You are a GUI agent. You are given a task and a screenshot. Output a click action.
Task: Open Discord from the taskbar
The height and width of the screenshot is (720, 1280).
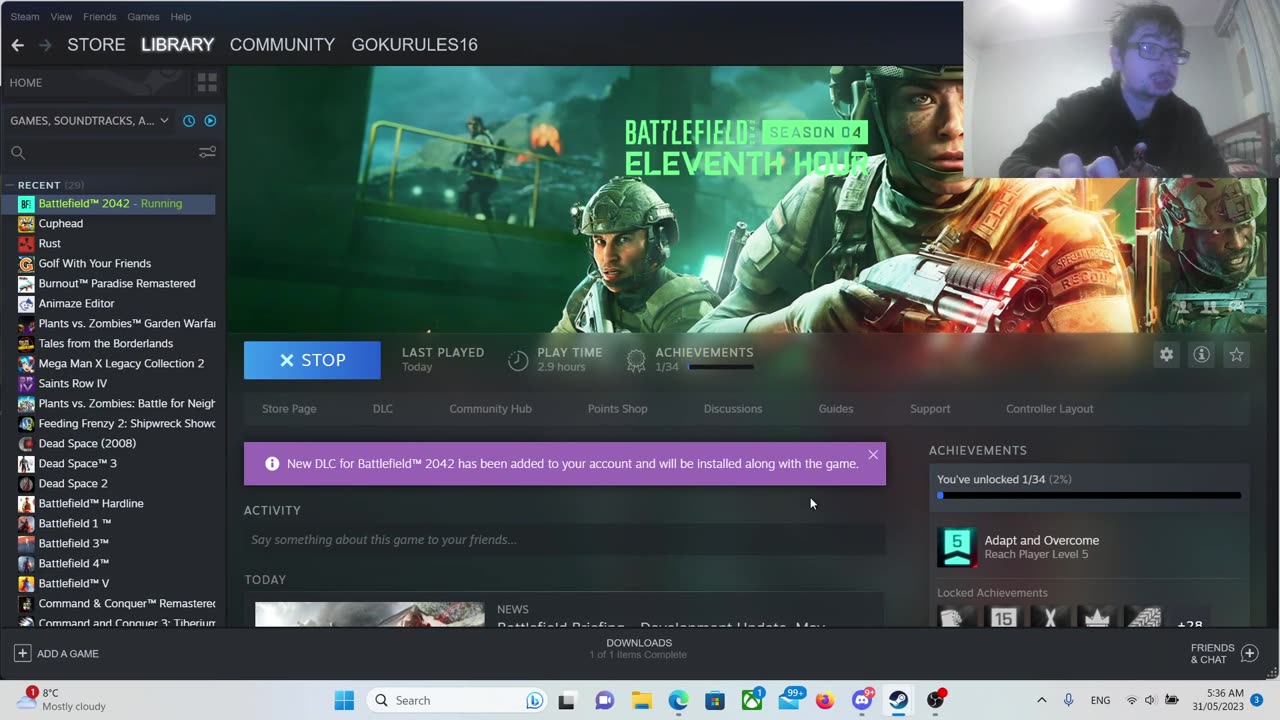[x=862, y=700]
